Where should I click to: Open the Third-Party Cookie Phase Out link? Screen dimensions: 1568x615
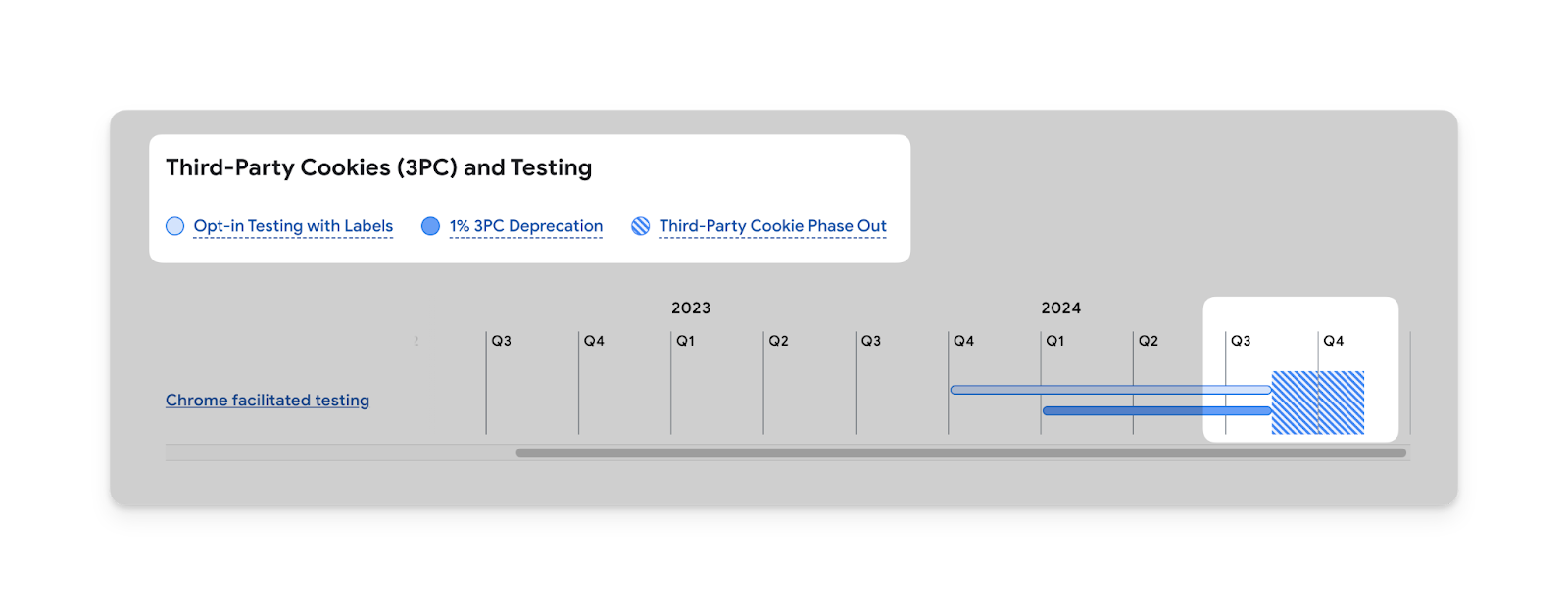773,226
